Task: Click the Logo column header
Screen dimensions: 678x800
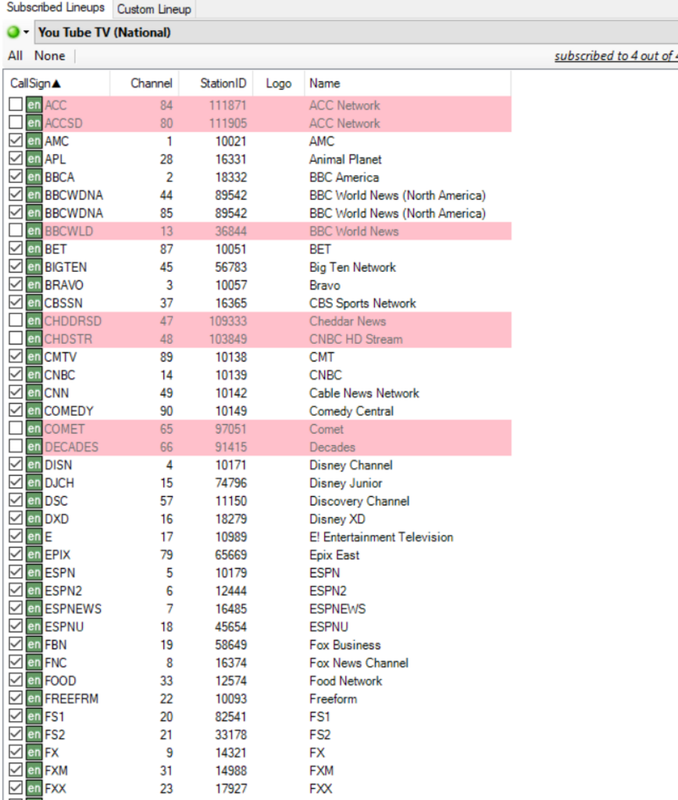Action: [x=279, y=83]
